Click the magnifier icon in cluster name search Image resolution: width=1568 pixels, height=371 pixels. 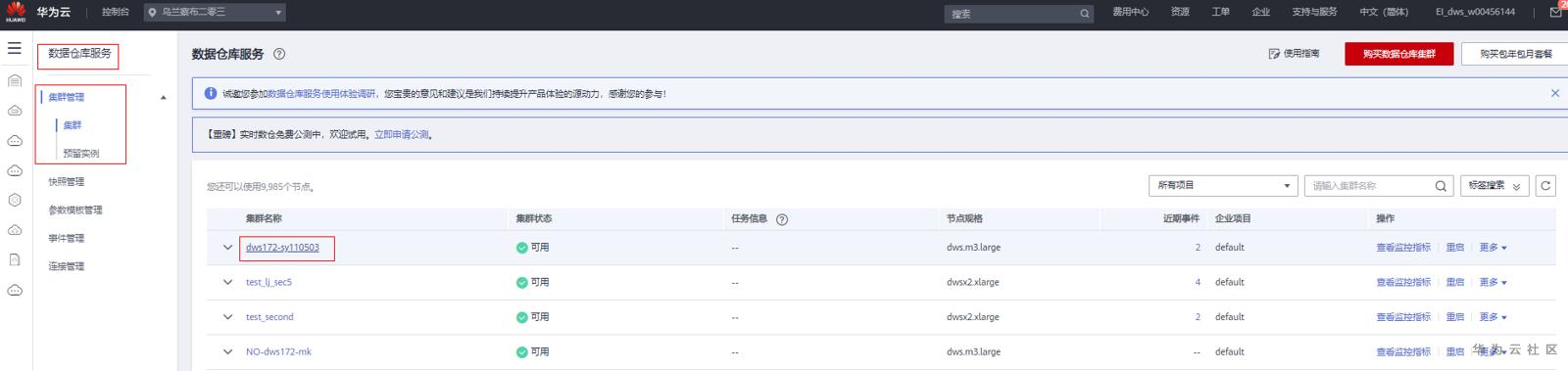[1441, 186]
